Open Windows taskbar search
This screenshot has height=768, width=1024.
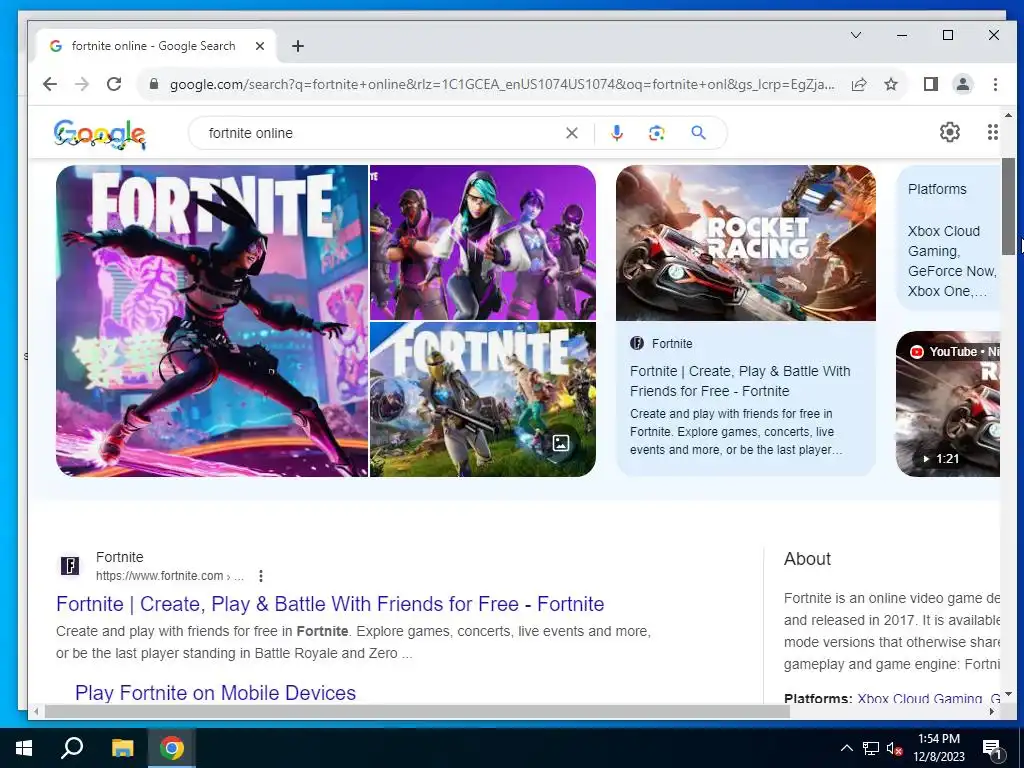72,748
